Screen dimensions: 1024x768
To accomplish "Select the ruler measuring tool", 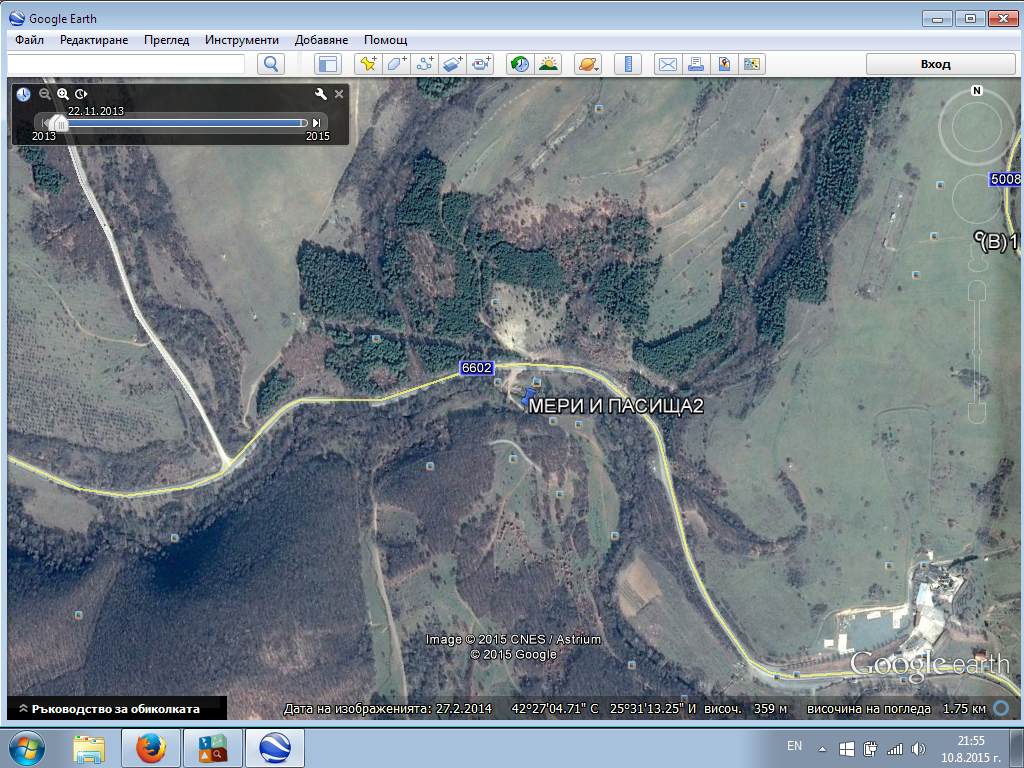I will click(628, 64).
